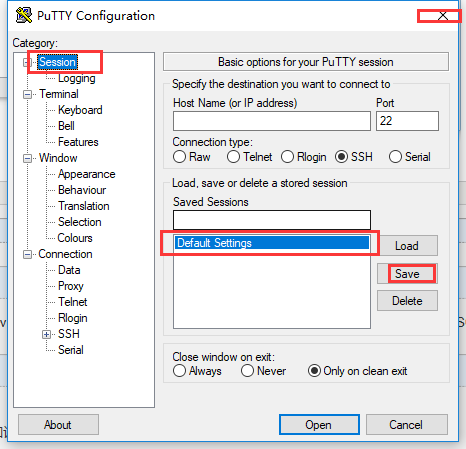
Task: Choose Telnet as connection type
Action: pos(233,157)
